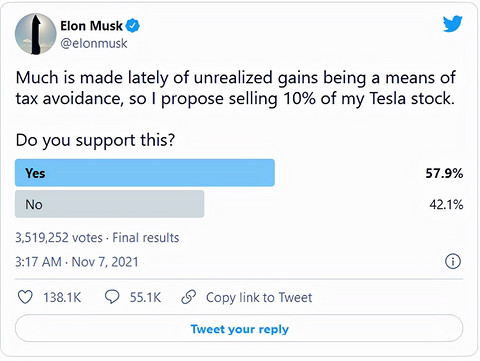Click the Twitter bird logo

[452, 24]
